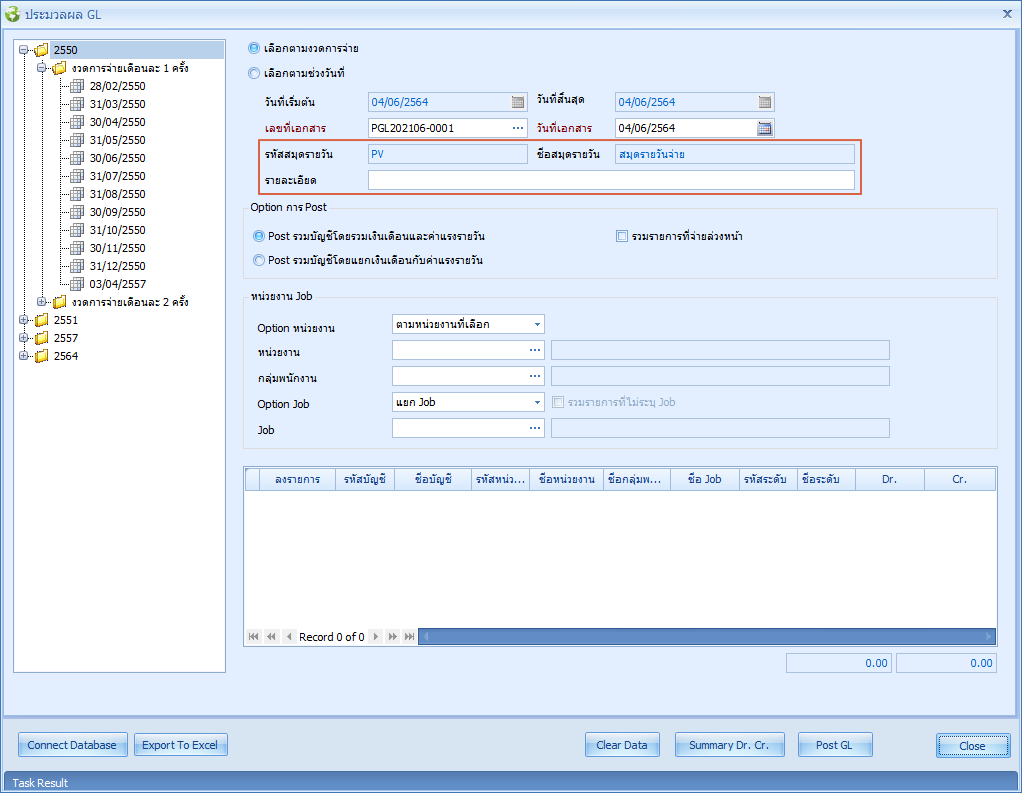
Task: Click the scrollbar right arrow in grid
Action: pos(988,637)
